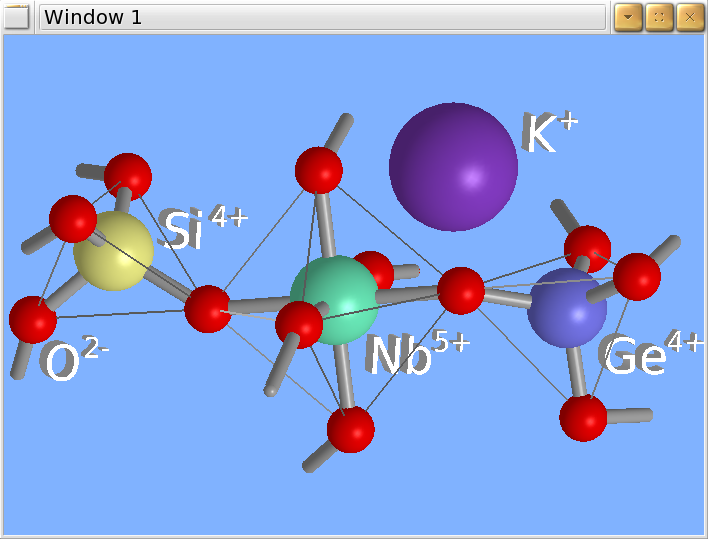Select the oxygen atom bridging Nb and Ge

pyautogui.click(x=461, y=290)
